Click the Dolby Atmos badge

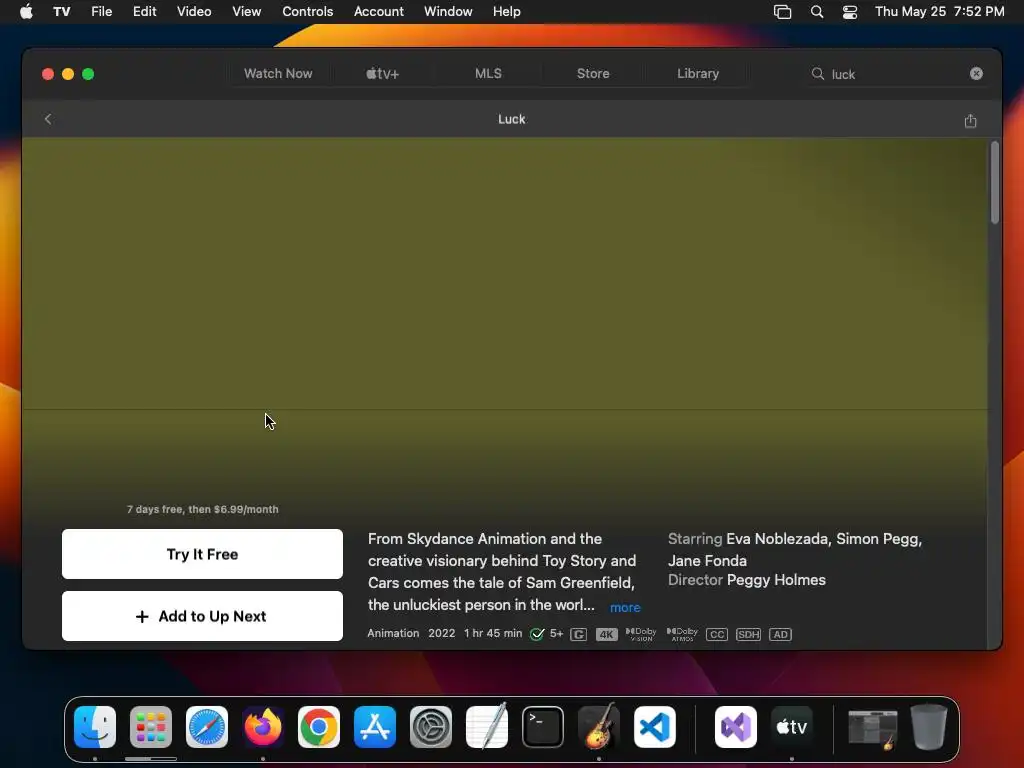click(682, 634)
